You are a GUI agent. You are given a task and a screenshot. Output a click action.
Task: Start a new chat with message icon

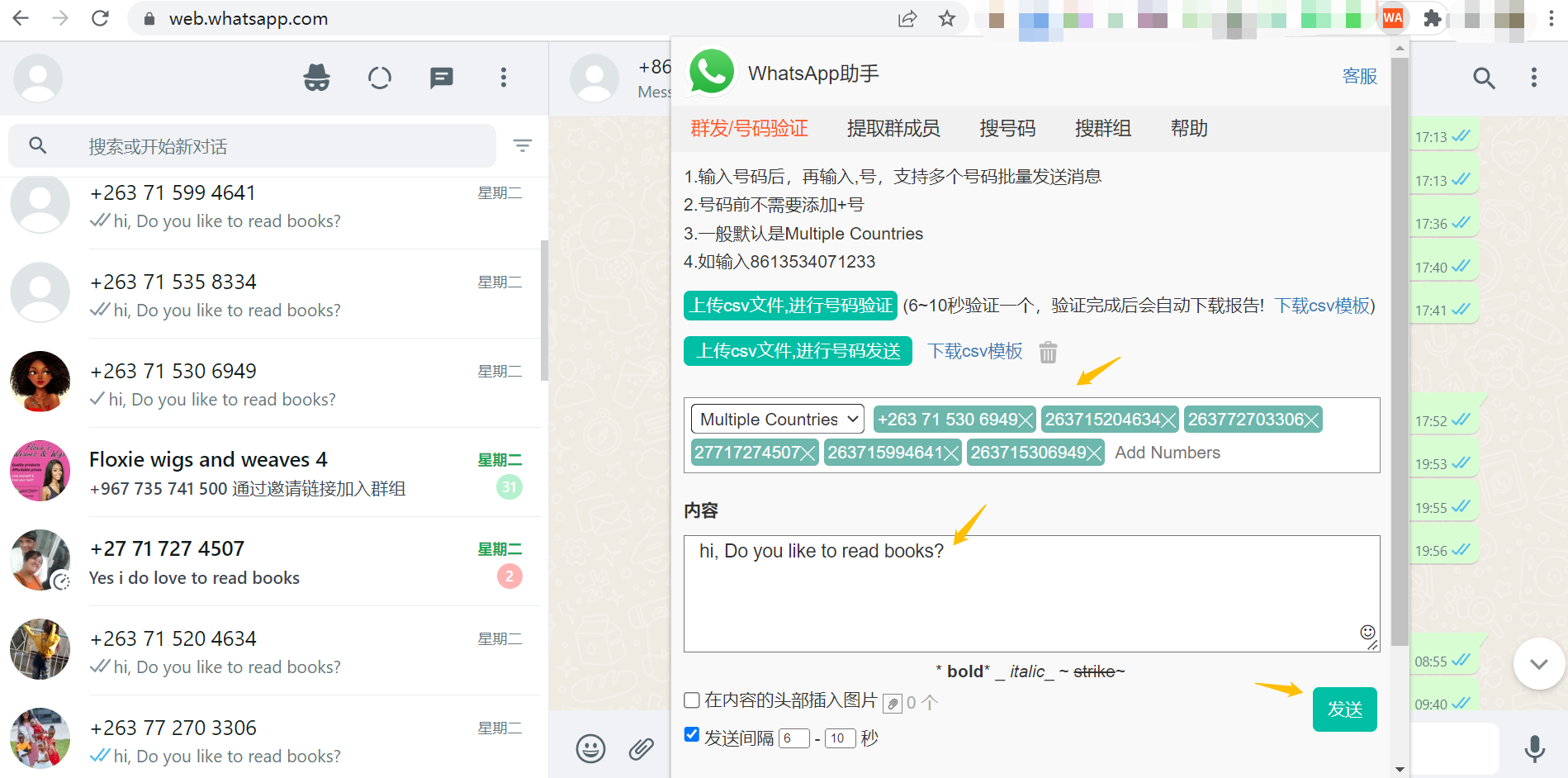coord(442,78)
